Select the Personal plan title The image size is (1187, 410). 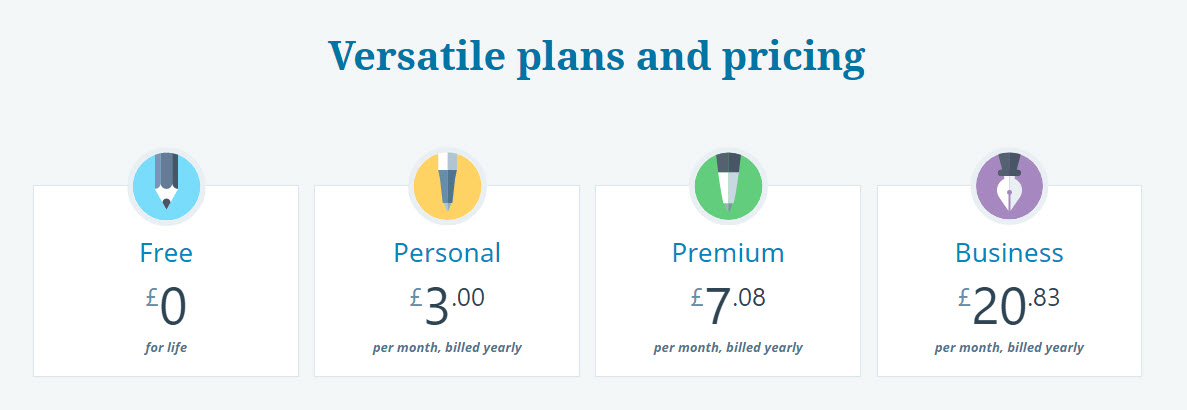click(x=447, y=253)
